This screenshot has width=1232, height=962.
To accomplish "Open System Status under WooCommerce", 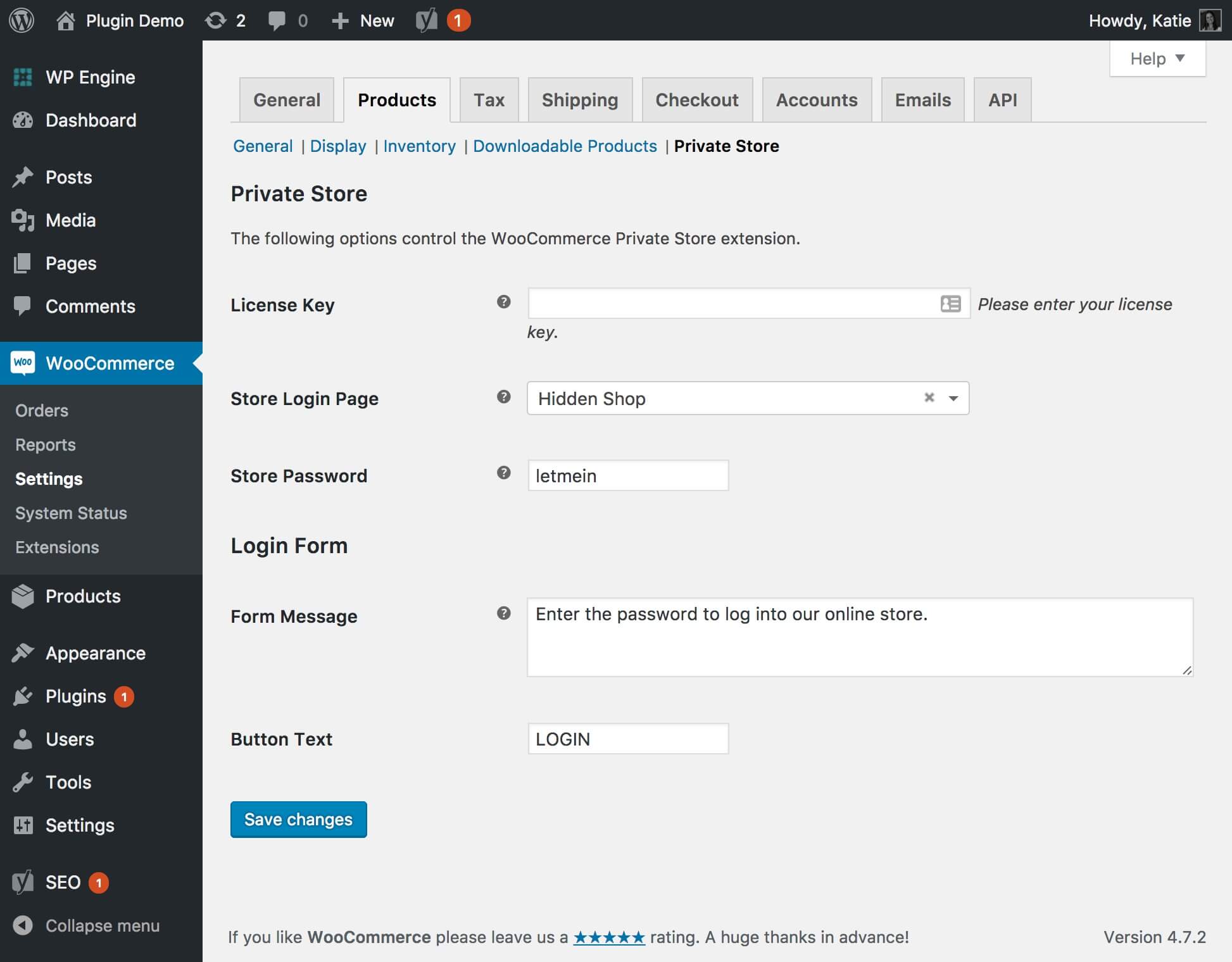I will tap(71, 513).
